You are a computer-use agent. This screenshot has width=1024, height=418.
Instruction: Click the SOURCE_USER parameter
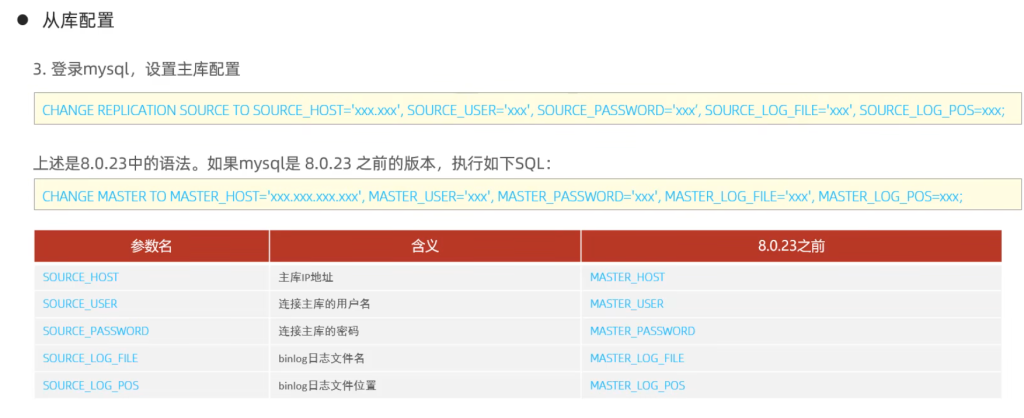(80, 304)
